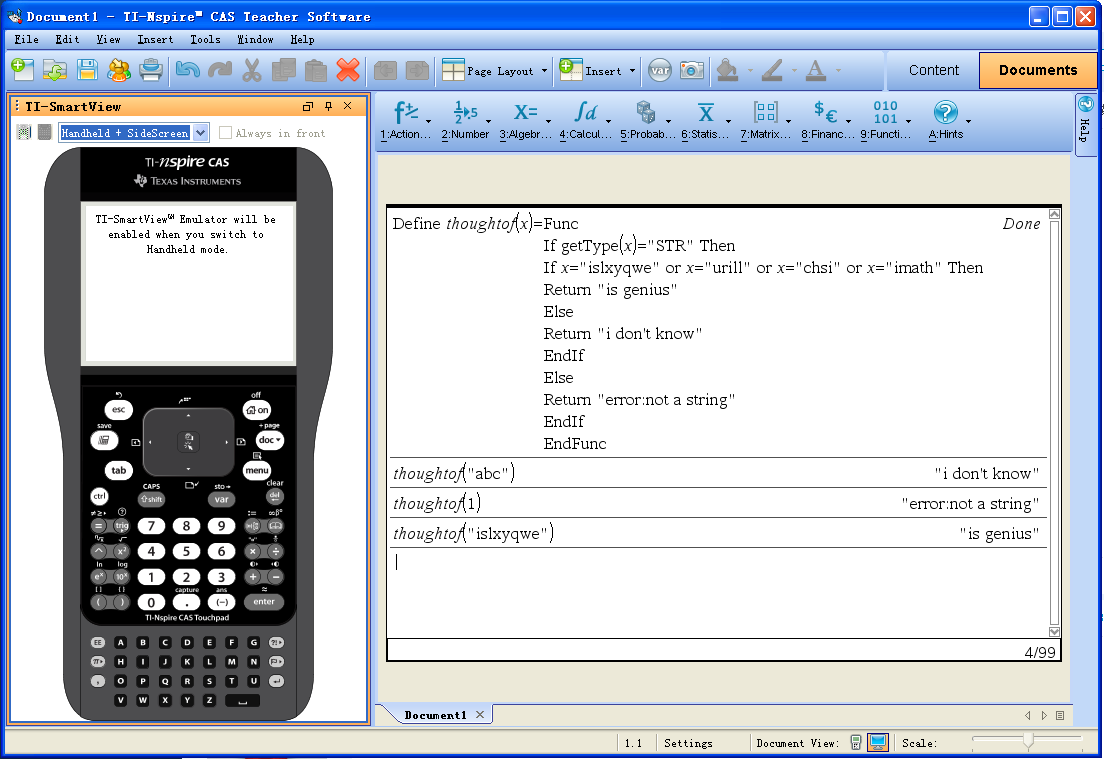
Task: Open the View menu
Action: coord(108,39)
